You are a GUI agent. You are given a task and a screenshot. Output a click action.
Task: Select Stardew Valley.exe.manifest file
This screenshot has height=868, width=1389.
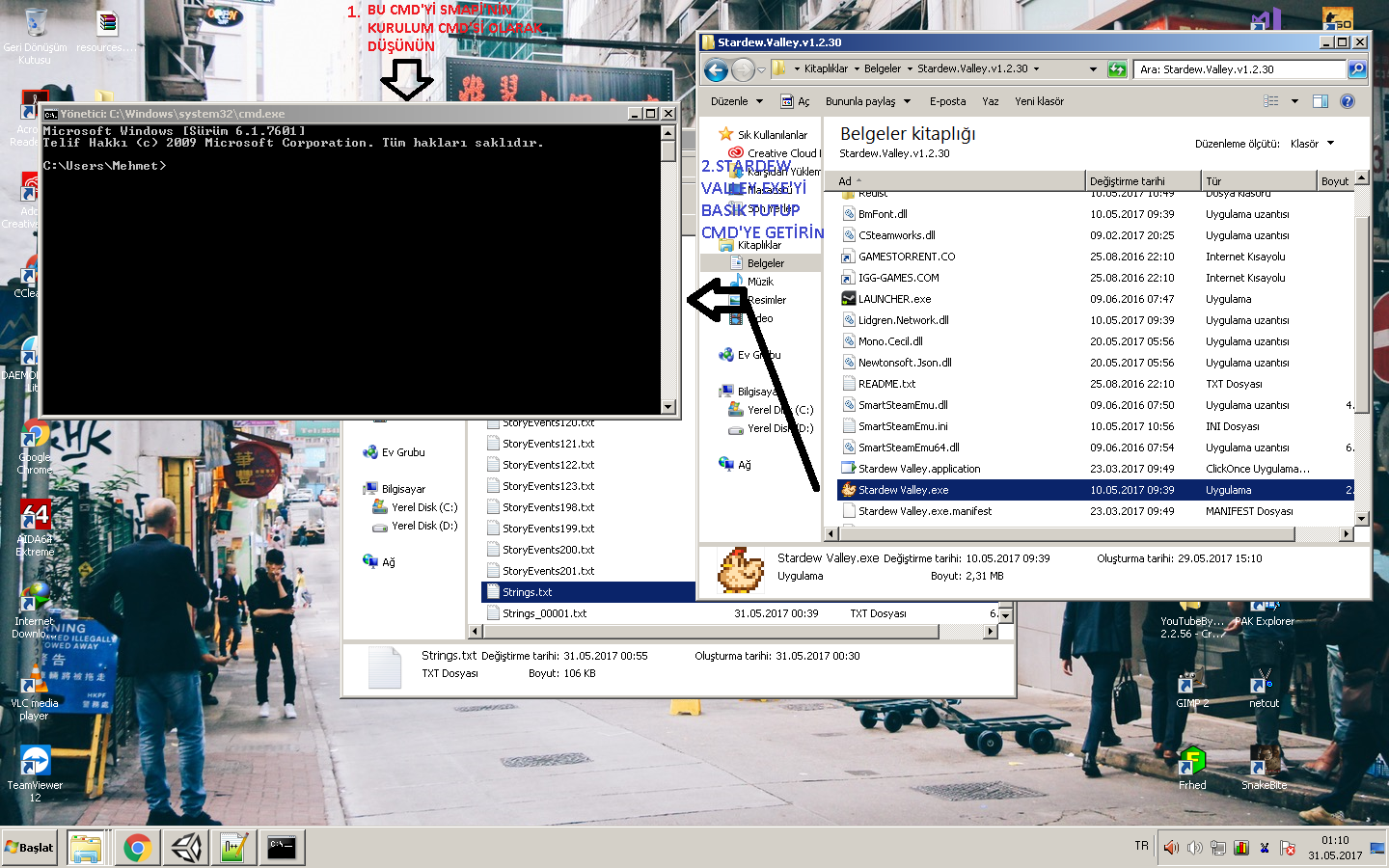(x=925, y=511)
